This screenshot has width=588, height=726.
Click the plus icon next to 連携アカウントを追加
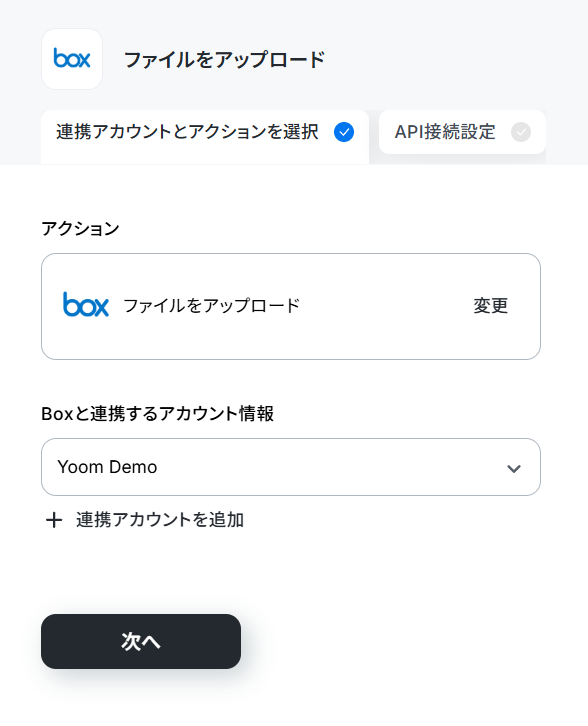point(54,520)
